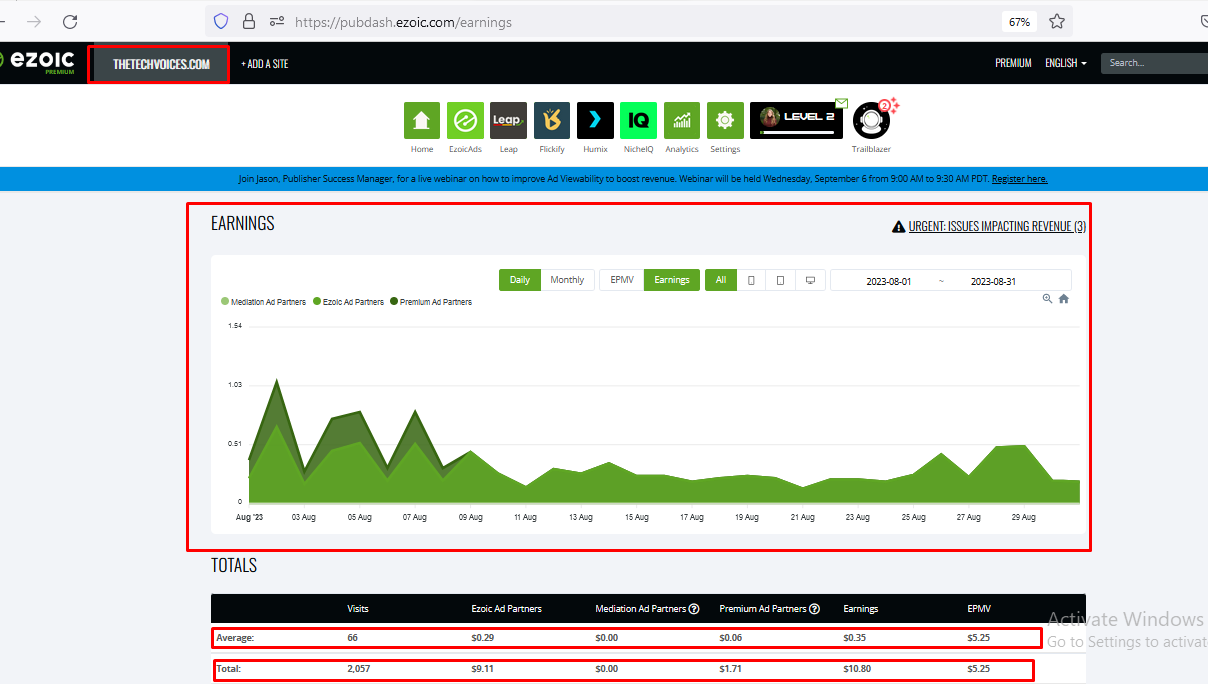Image resolution: width=1208 pixels, height=684 pixels.
Task: Select the All devices filter
Action: [x=720, y=280]
